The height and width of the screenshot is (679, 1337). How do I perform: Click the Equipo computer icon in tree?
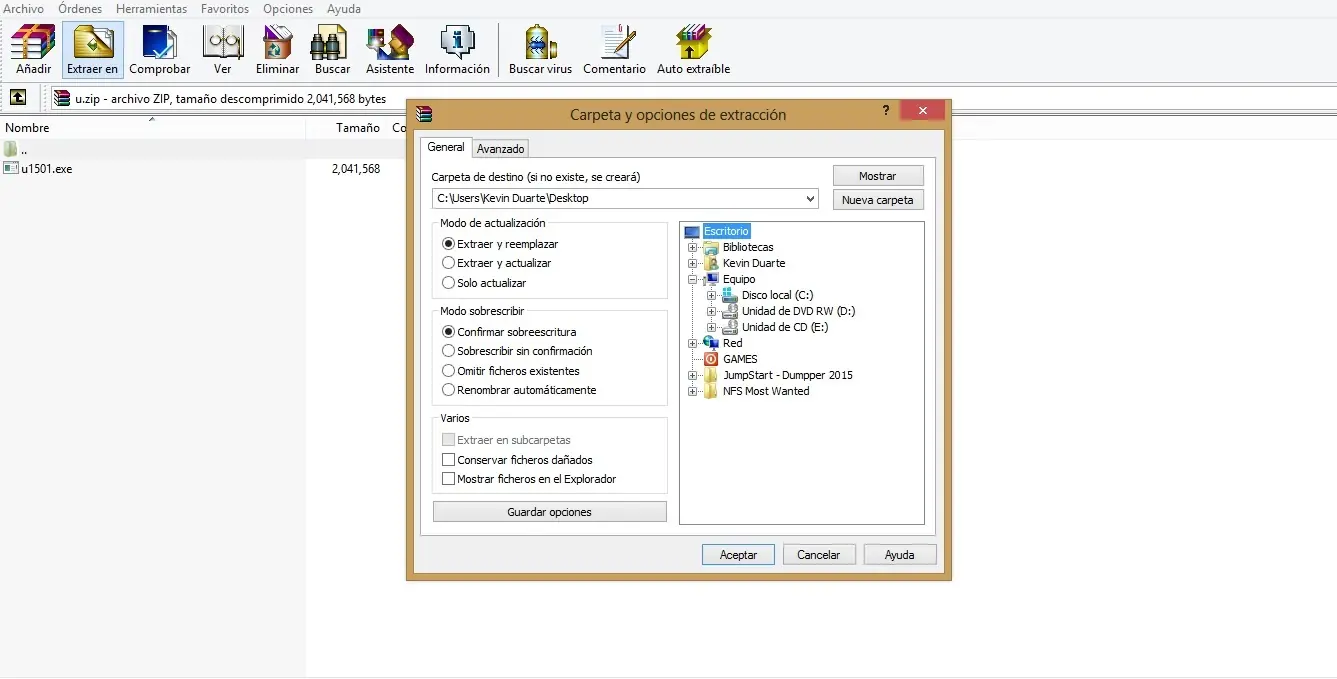coord(711,280)
